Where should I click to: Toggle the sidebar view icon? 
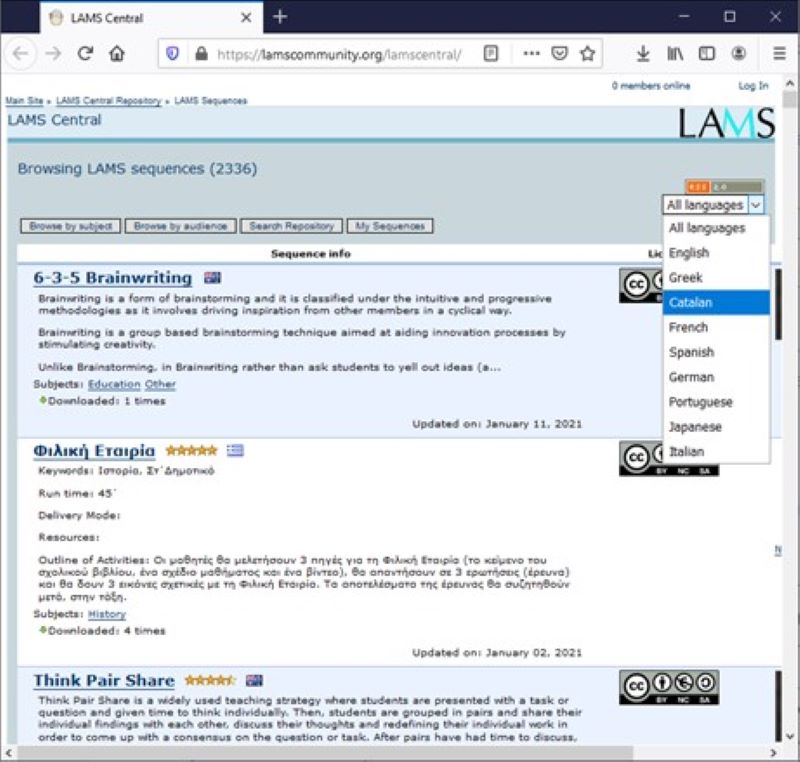pos(707,54)
